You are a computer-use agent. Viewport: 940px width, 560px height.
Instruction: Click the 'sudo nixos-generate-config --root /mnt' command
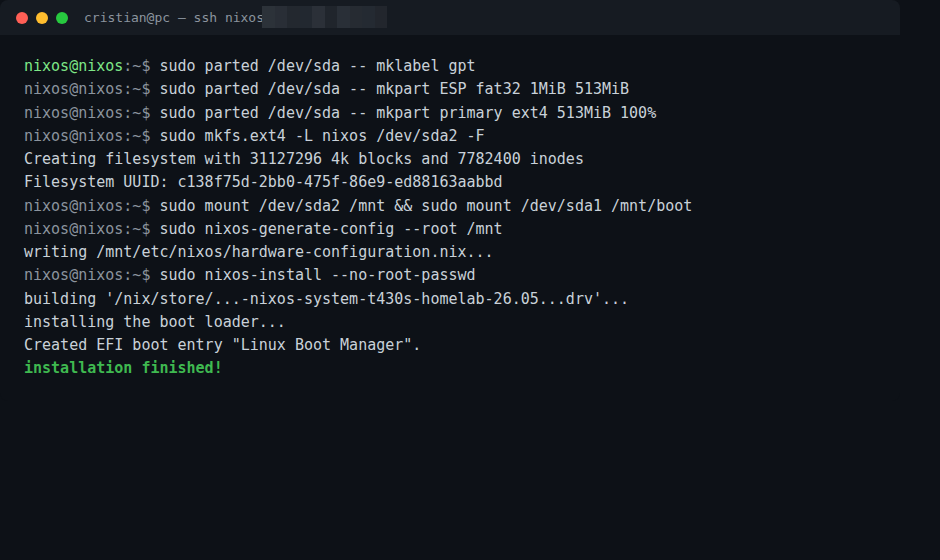pyautogui.click(x=331, y=229)
